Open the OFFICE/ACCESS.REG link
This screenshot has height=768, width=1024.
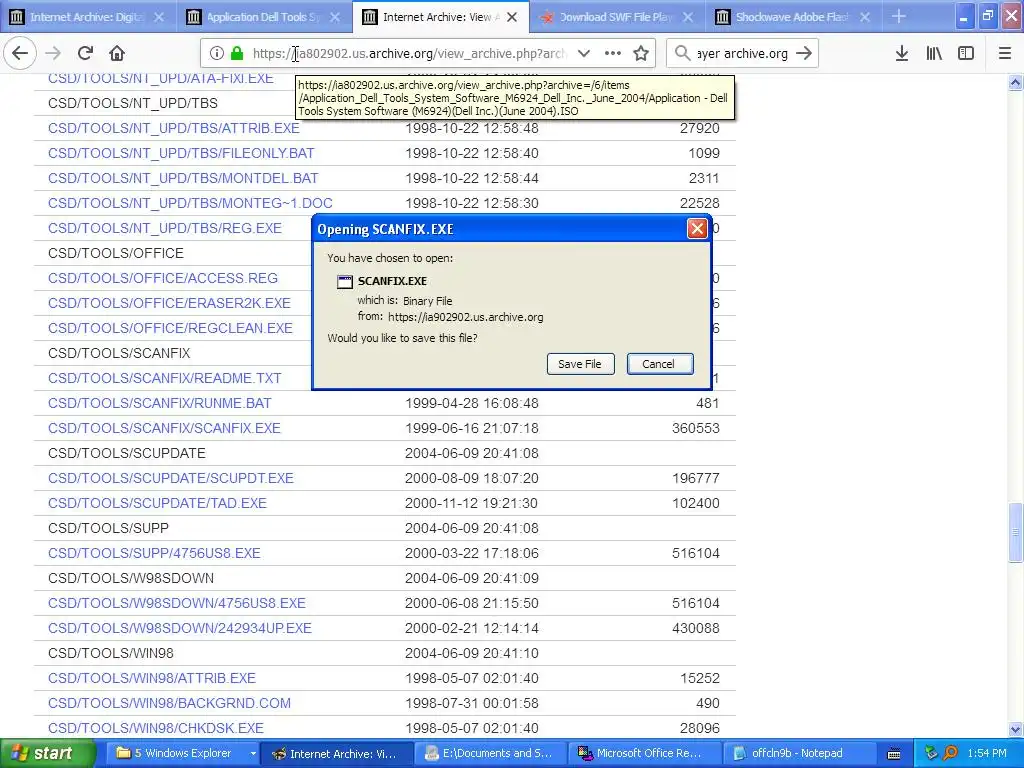[163, 278]
